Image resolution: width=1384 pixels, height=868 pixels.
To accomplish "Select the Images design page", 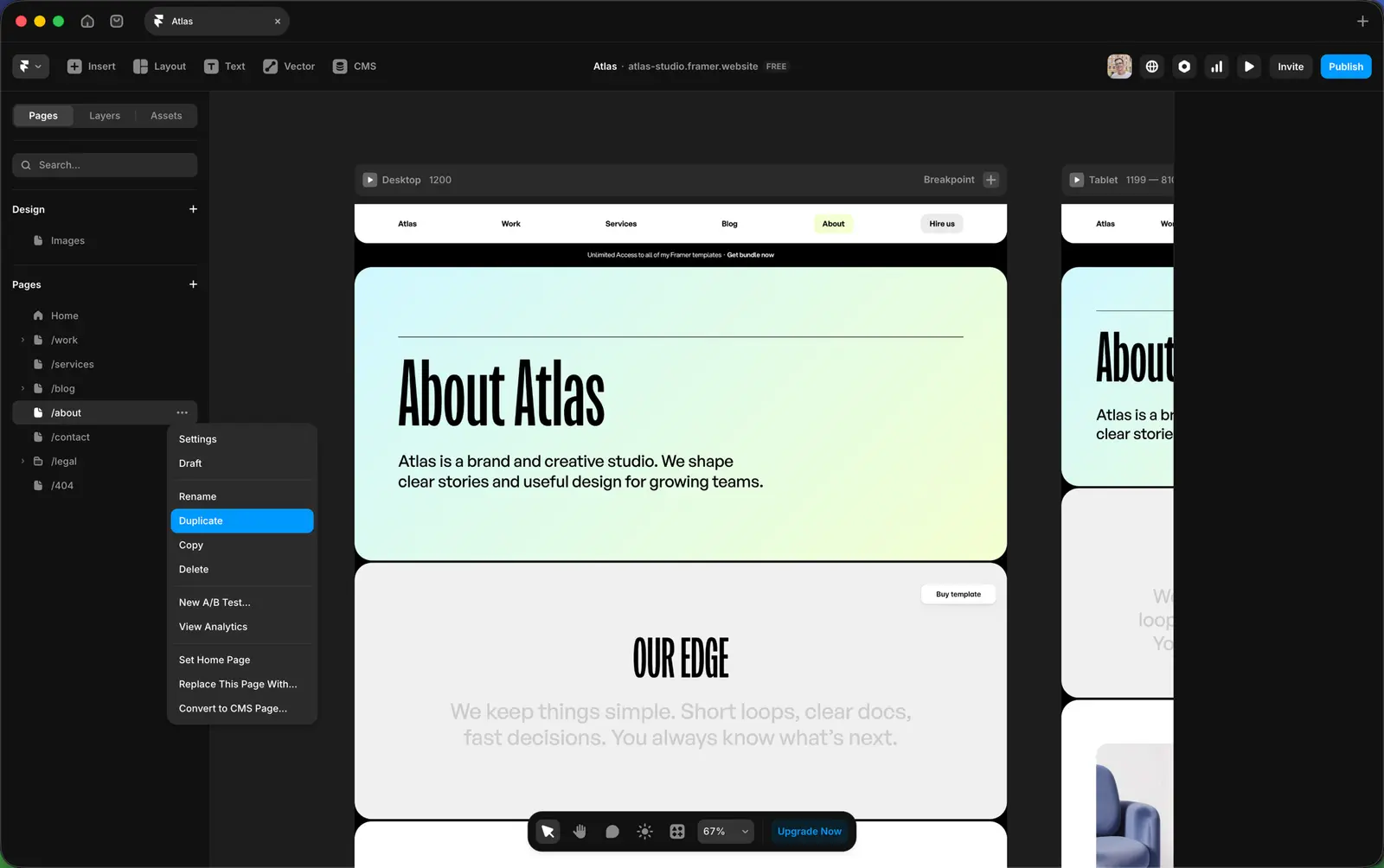I will (x=105, y=240).
